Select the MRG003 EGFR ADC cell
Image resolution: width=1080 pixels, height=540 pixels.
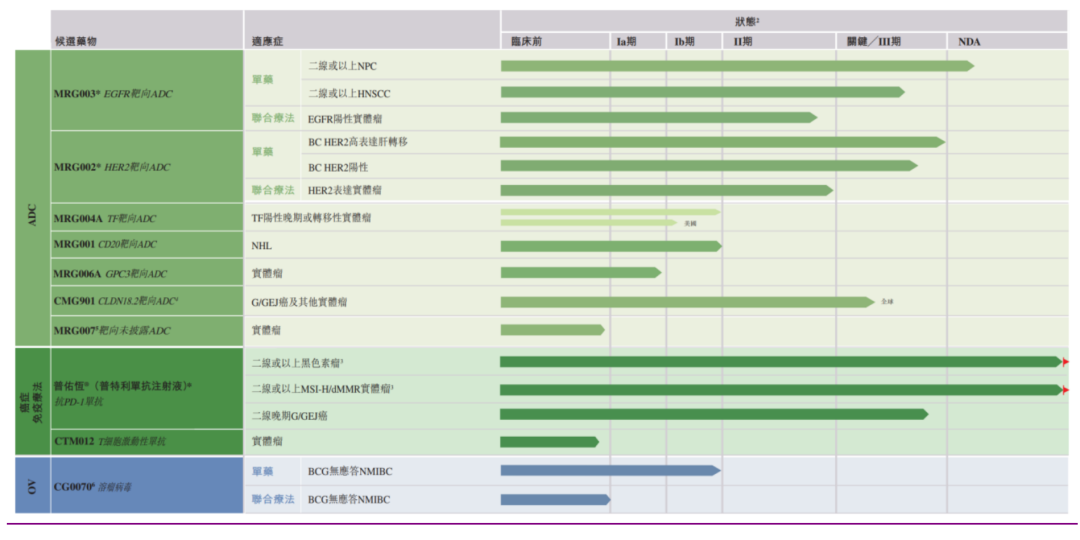coord(147,90)
